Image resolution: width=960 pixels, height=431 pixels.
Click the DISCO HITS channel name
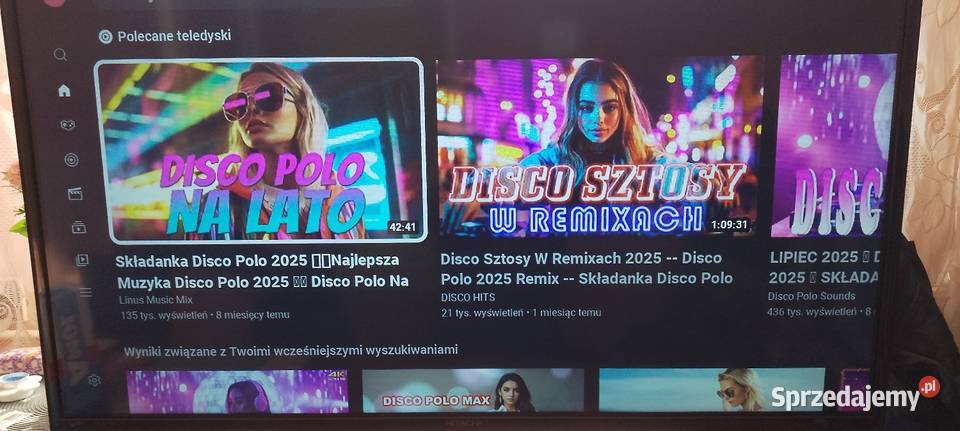click(468, 298)
